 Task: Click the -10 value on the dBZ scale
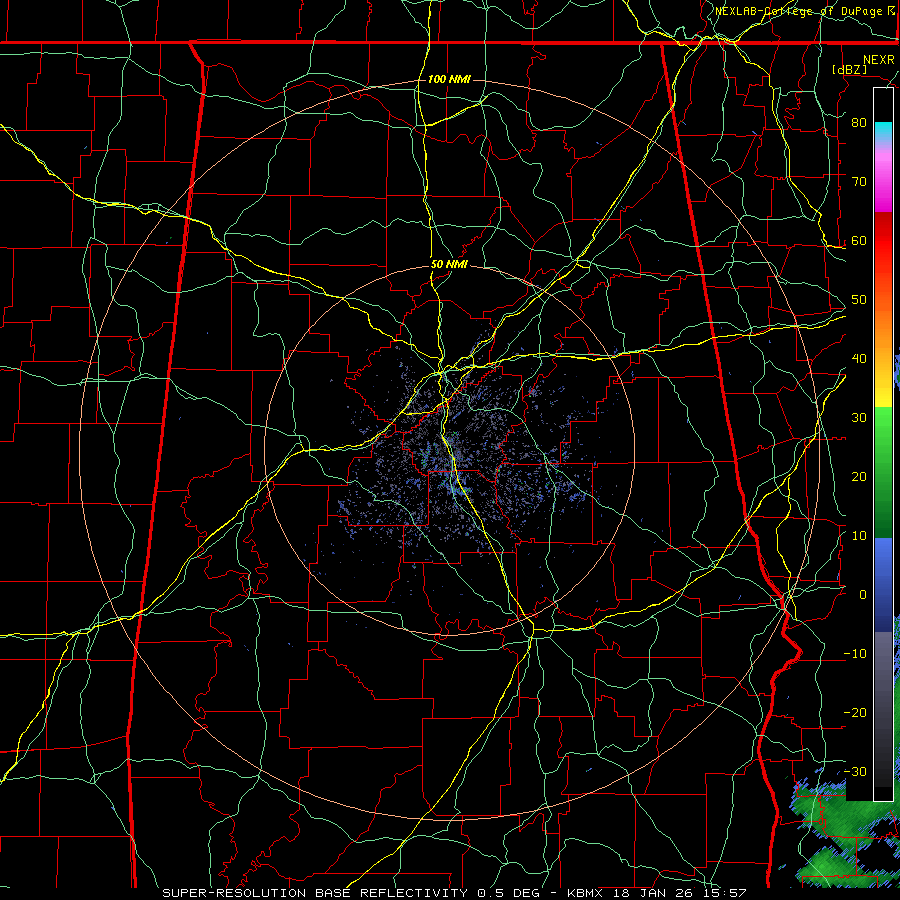[855, 654]
